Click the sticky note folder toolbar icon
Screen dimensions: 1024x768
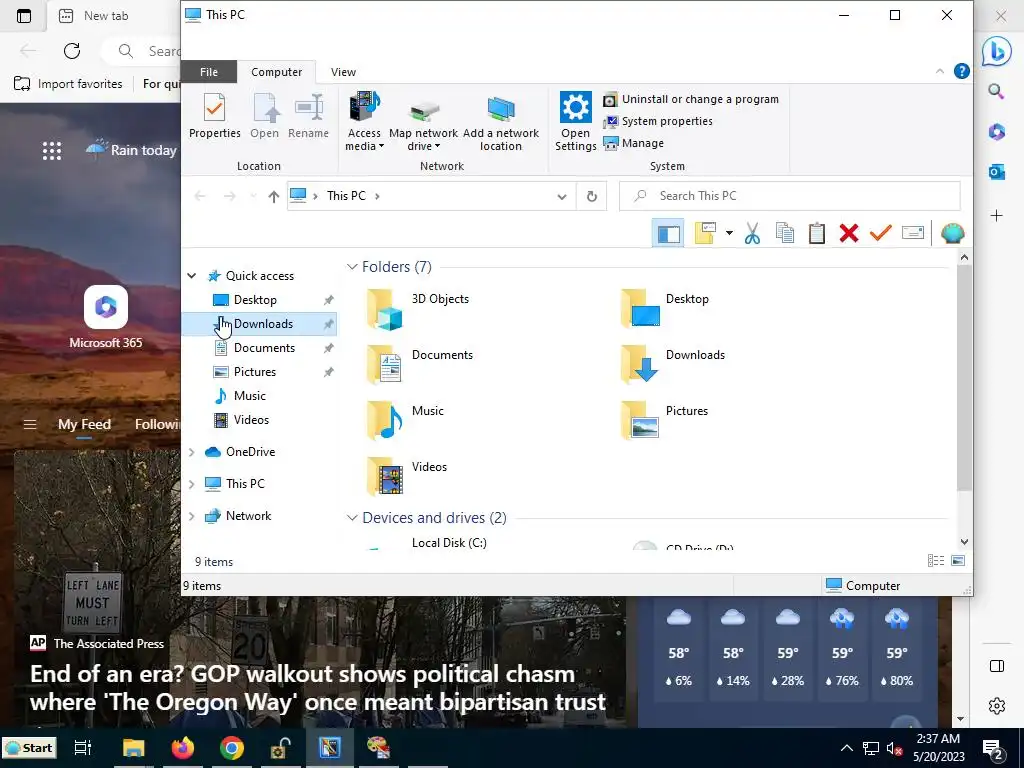[705, 233]
